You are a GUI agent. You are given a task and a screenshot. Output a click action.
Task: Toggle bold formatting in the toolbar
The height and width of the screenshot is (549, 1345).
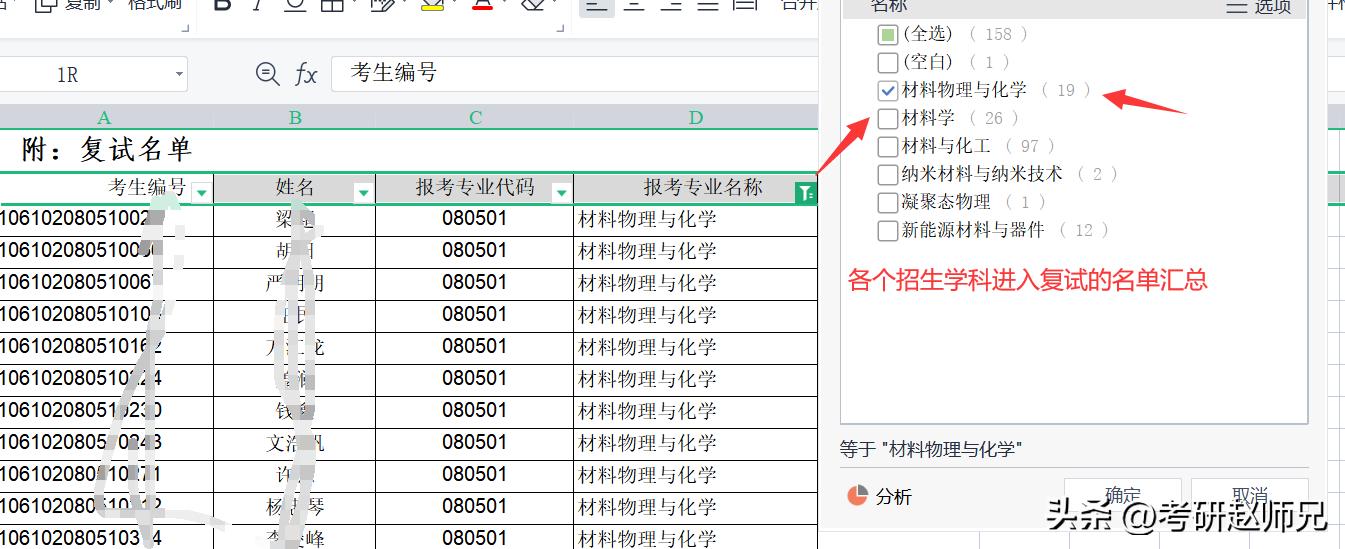(223, 5)
